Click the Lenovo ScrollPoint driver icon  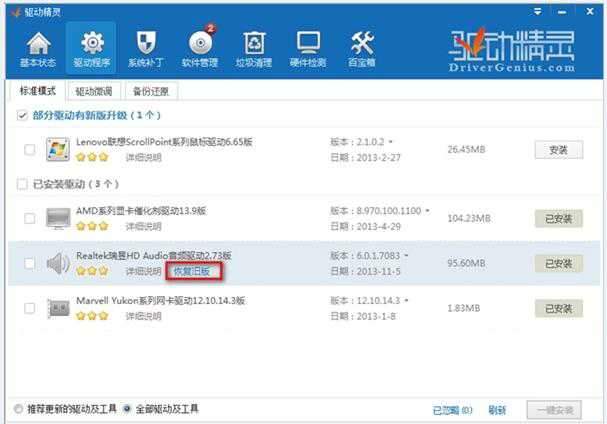(58, 149)
